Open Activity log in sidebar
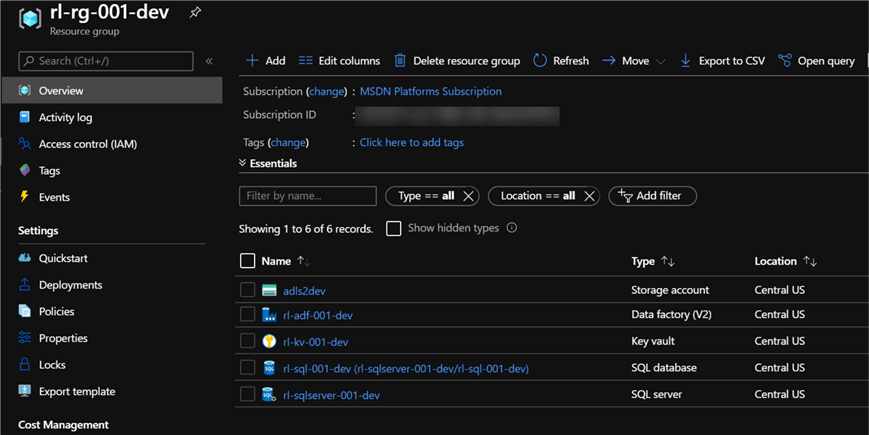 click(65, 117)
